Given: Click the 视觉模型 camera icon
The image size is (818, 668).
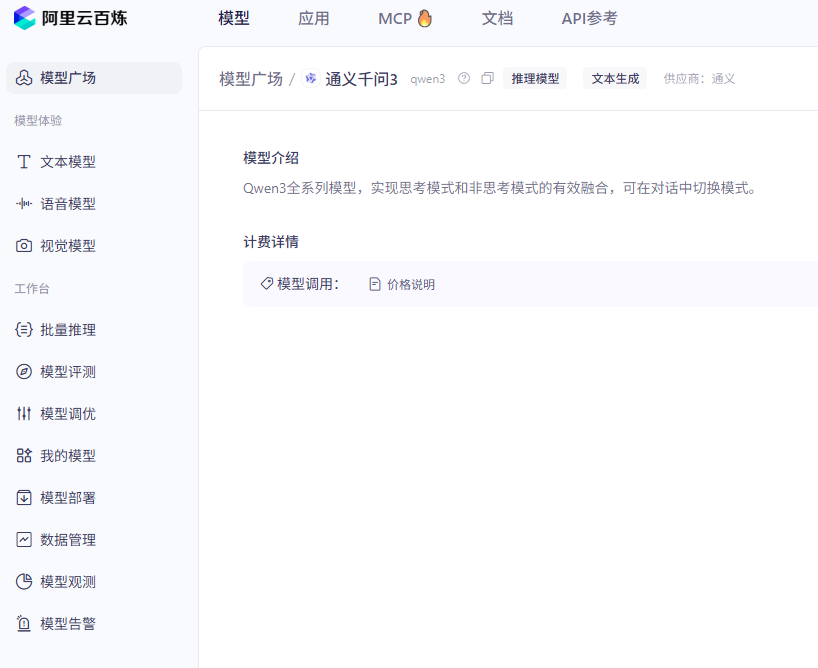Looking at the screenshot, I should pyautogui.click(x=24, y=246).
